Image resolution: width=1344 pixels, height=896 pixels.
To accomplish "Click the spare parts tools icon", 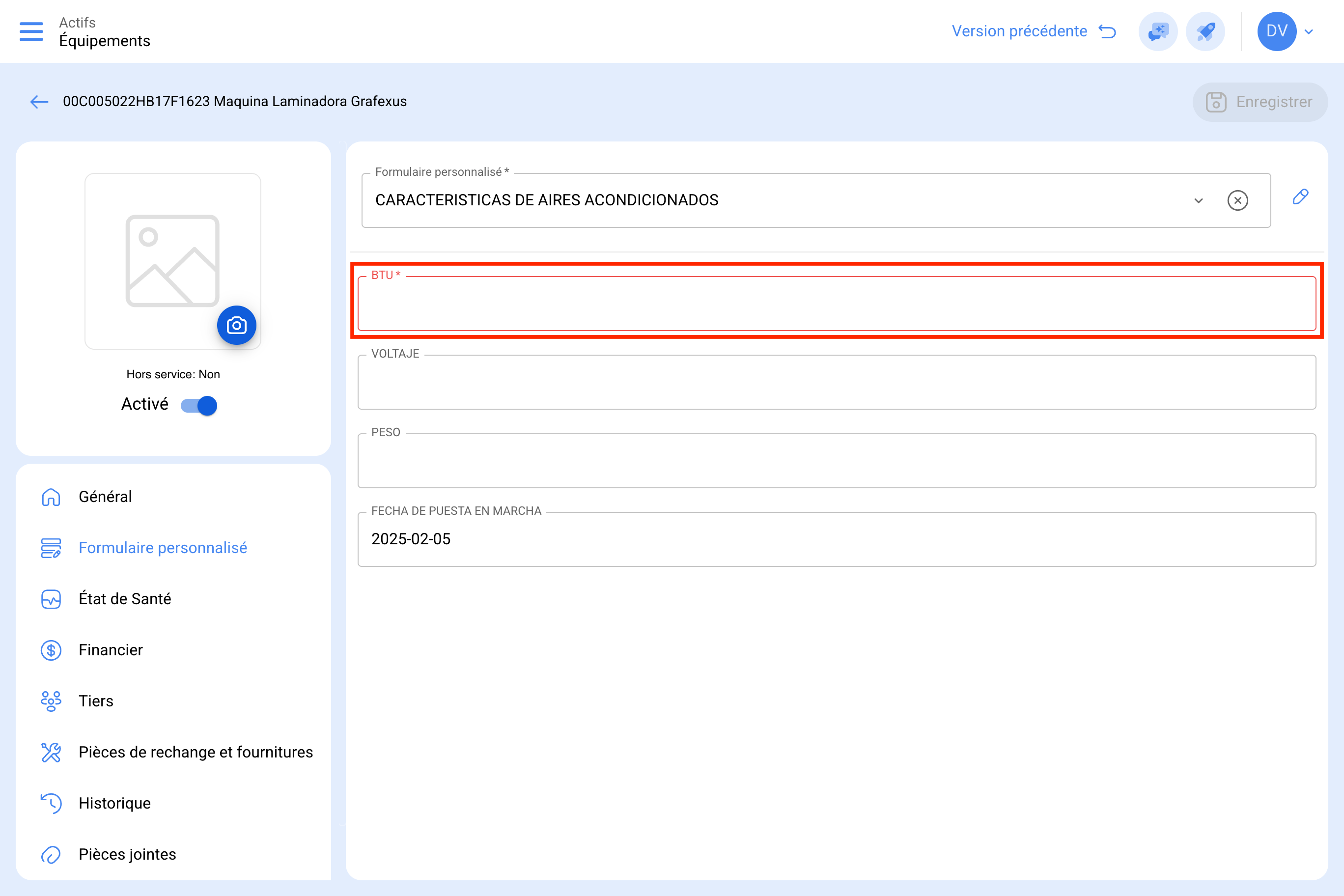I will (51, 753).
